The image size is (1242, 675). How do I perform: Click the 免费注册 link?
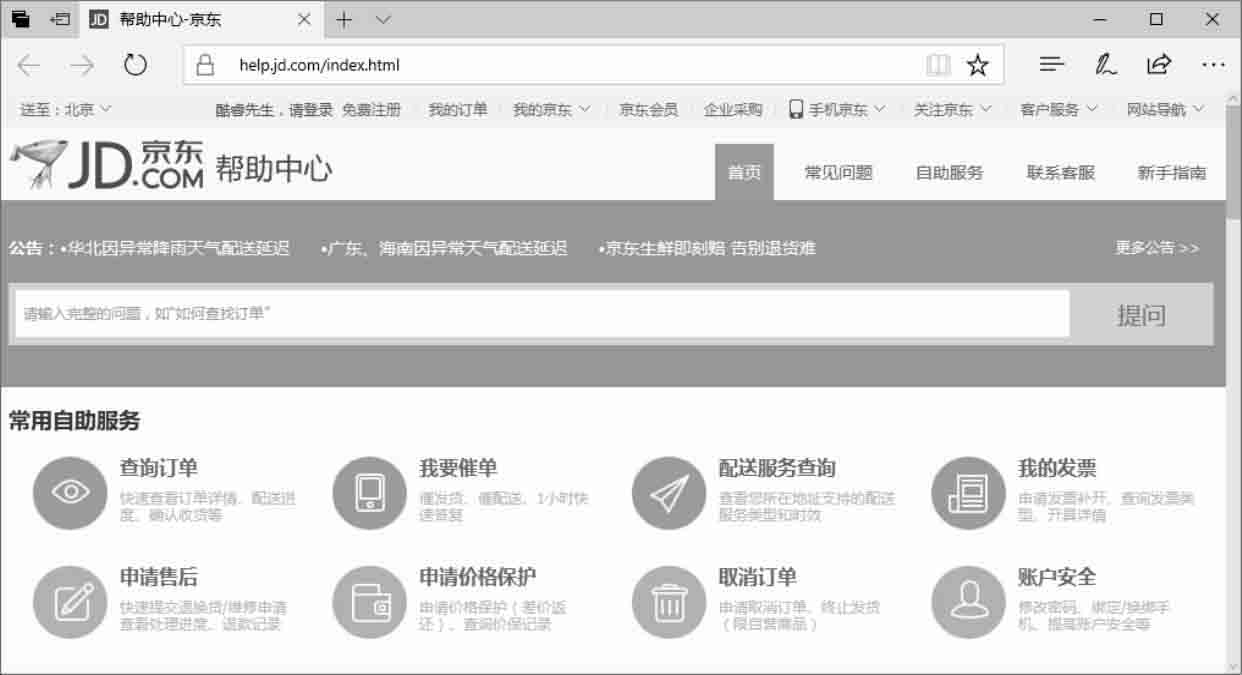[x=371, y=109]
